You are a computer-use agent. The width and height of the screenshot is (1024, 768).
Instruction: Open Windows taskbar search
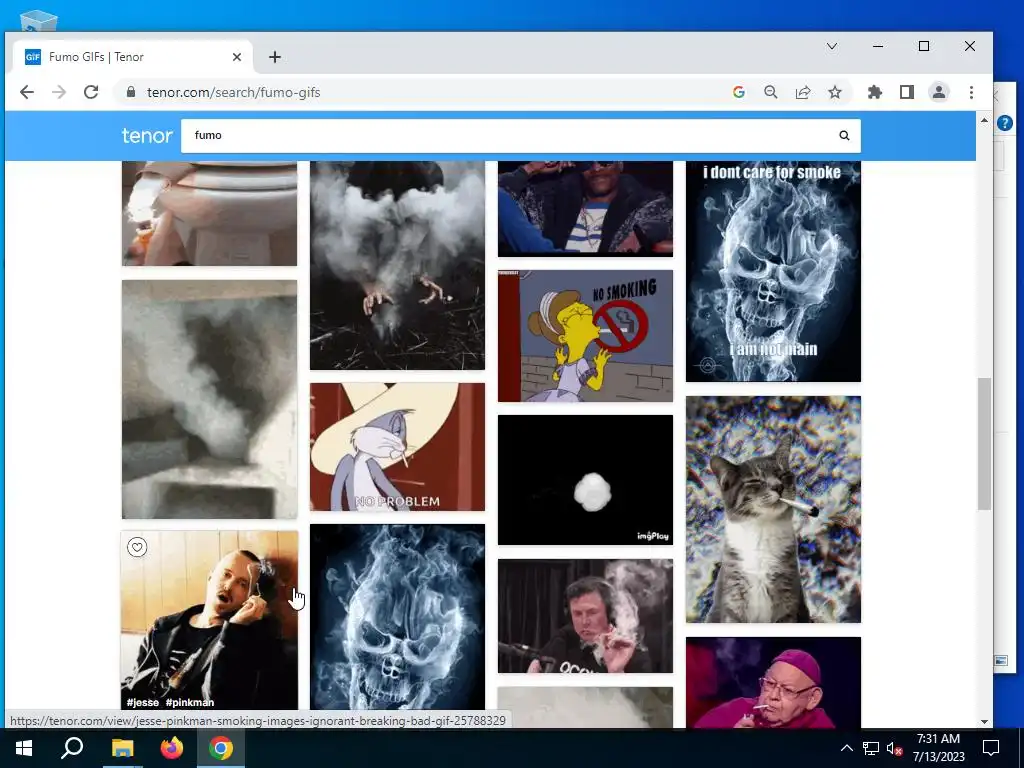tap(72, 748)
